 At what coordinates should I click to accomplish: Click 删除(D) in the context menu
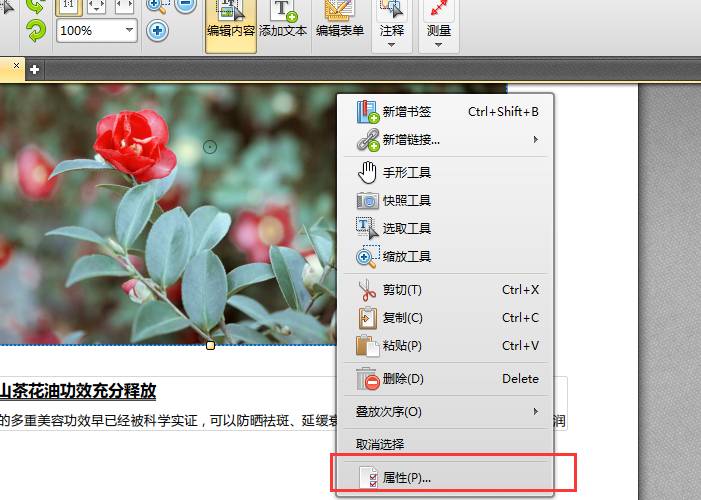coord(403,379)
